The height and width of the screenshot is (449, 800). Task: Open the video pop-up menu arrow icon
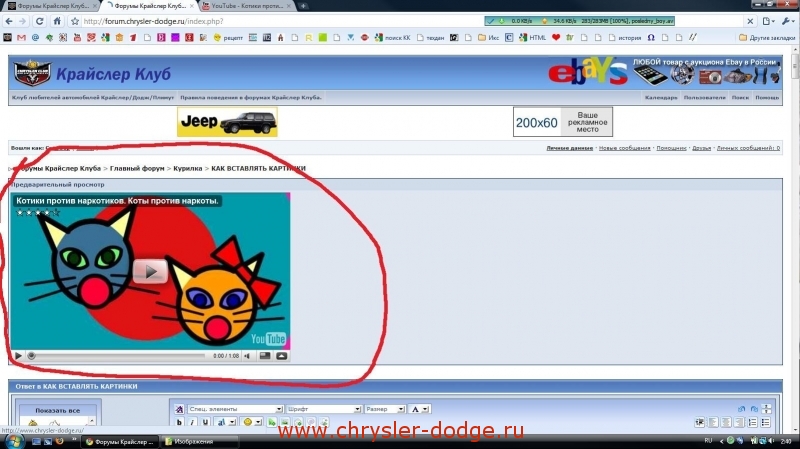point(281,356)
